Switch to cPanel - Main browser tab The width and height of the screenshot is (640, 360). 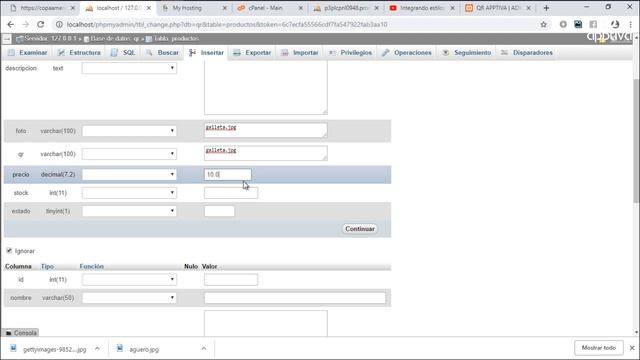click(265, 8)
